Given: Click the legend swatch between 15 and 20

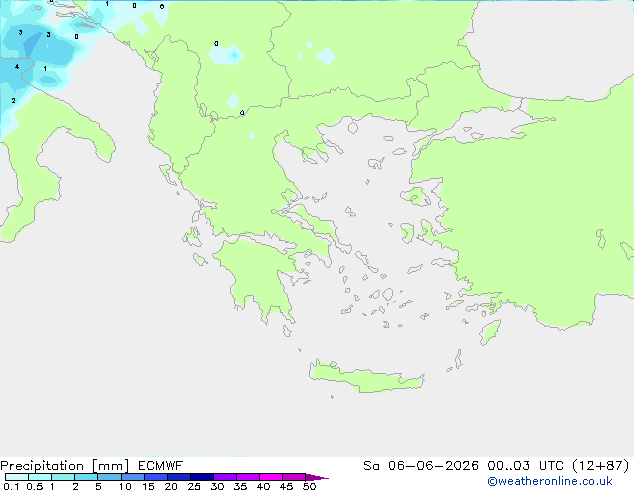Looking at the screenshot, I should pyautogui.click(x=156, y=477).
